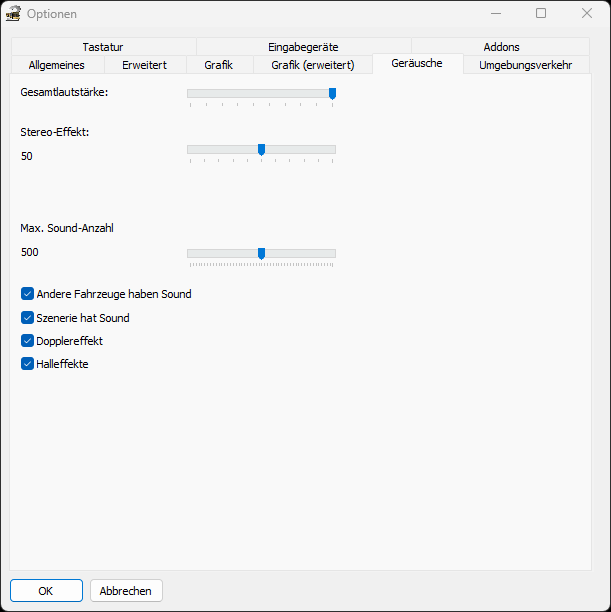Click the Geräusche tab
611x612 pixels.
417,64
